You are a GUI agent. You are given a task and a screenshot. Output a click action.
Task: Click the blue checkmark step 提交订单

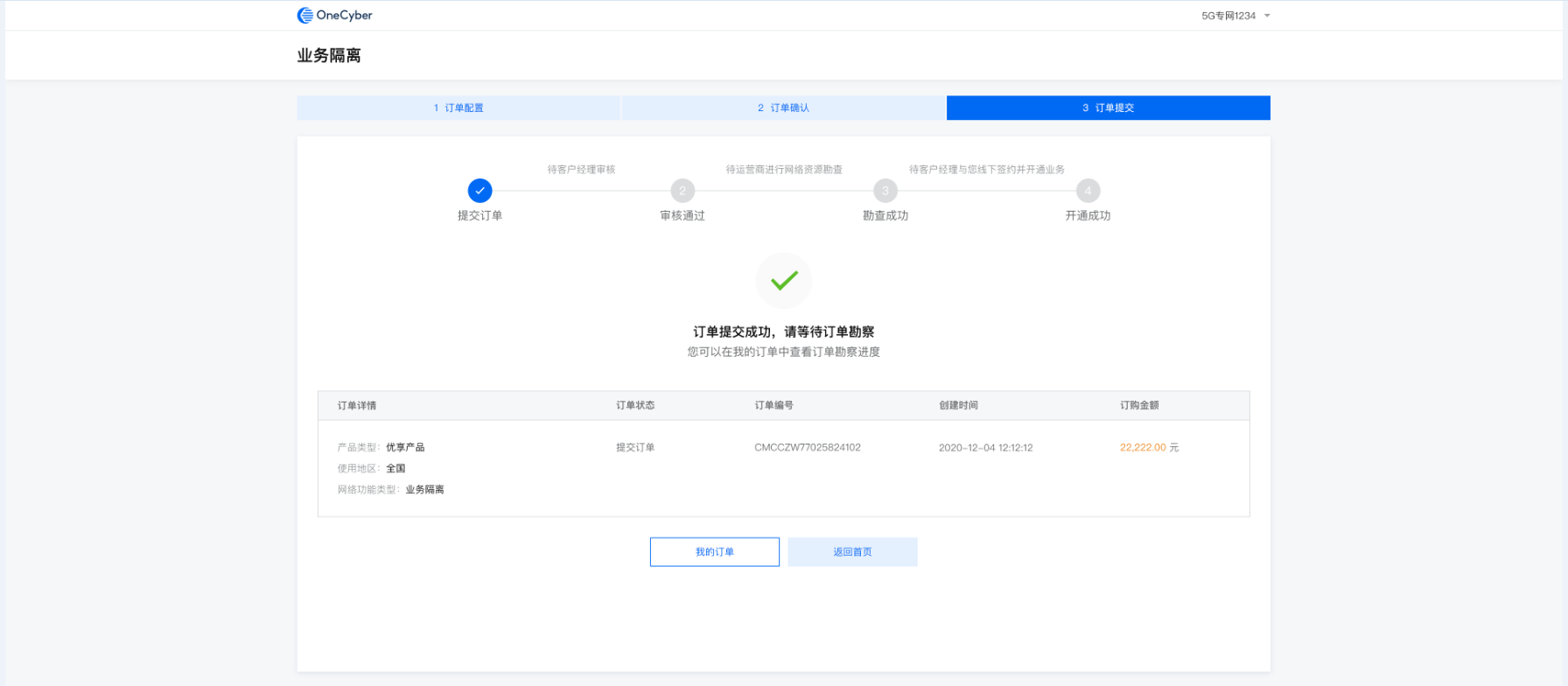click(479, 191)
